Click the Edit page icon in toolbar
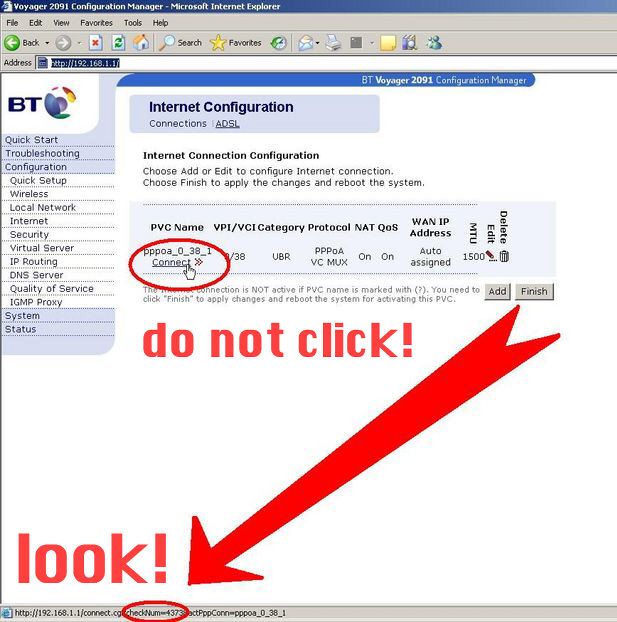This screenshot has width=617, height=622. pos(356,42)
